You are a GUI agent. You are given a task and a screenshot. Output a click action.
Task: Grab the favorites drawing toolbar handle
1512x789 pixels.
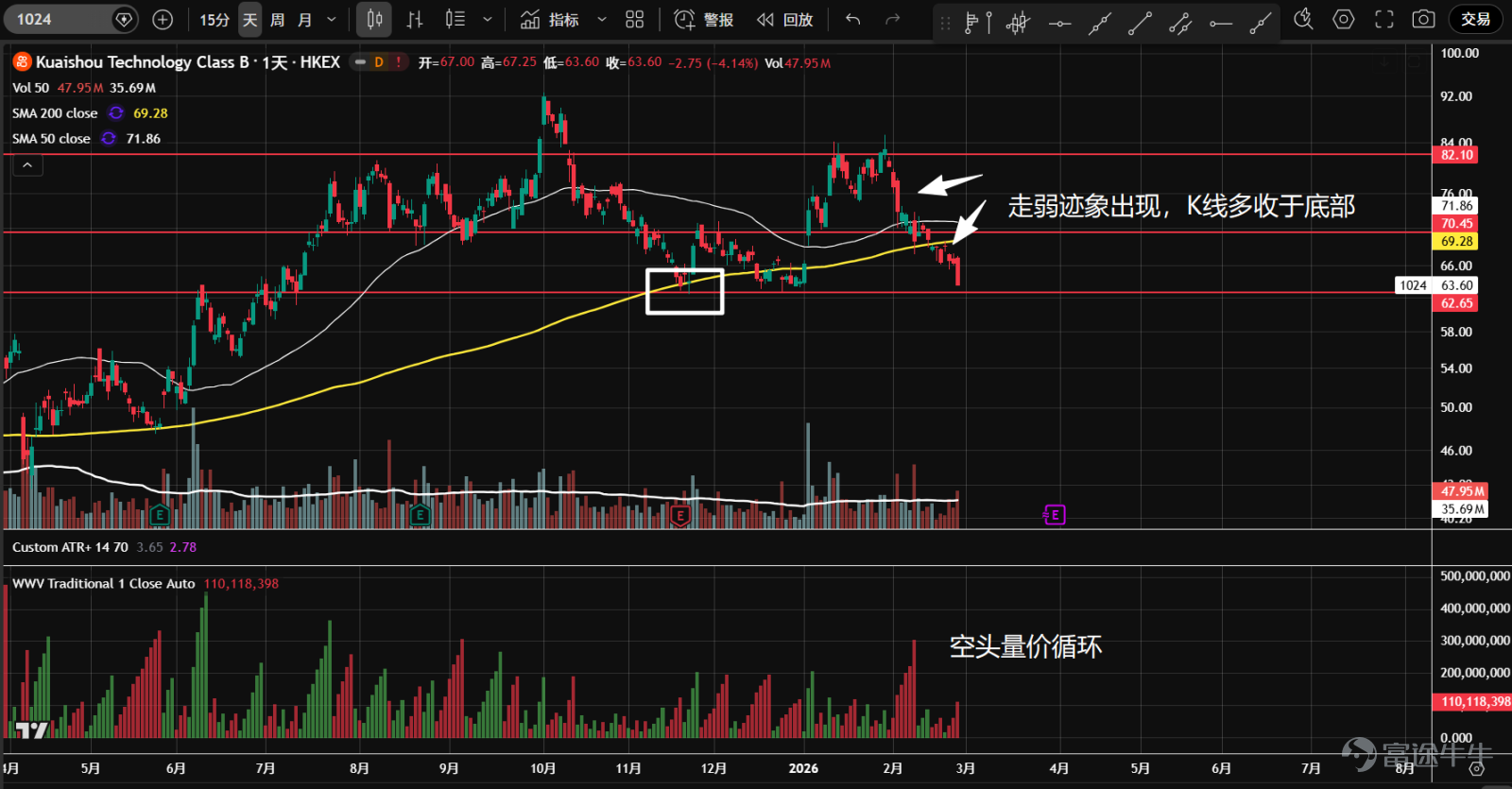point(945,23)
